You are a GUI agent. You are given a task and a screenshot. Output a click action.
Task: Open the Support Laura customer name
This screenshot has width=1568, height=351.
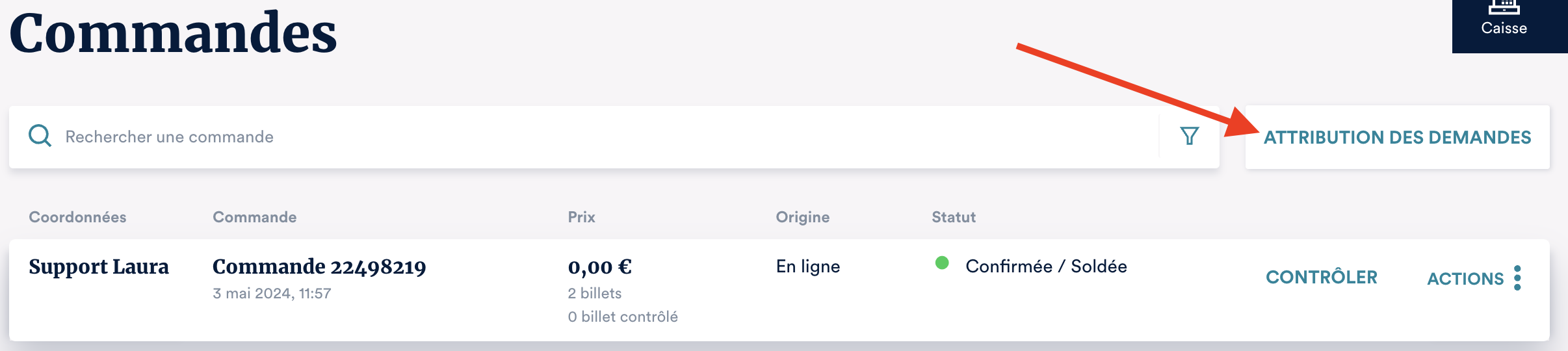[x=99, y=266]
